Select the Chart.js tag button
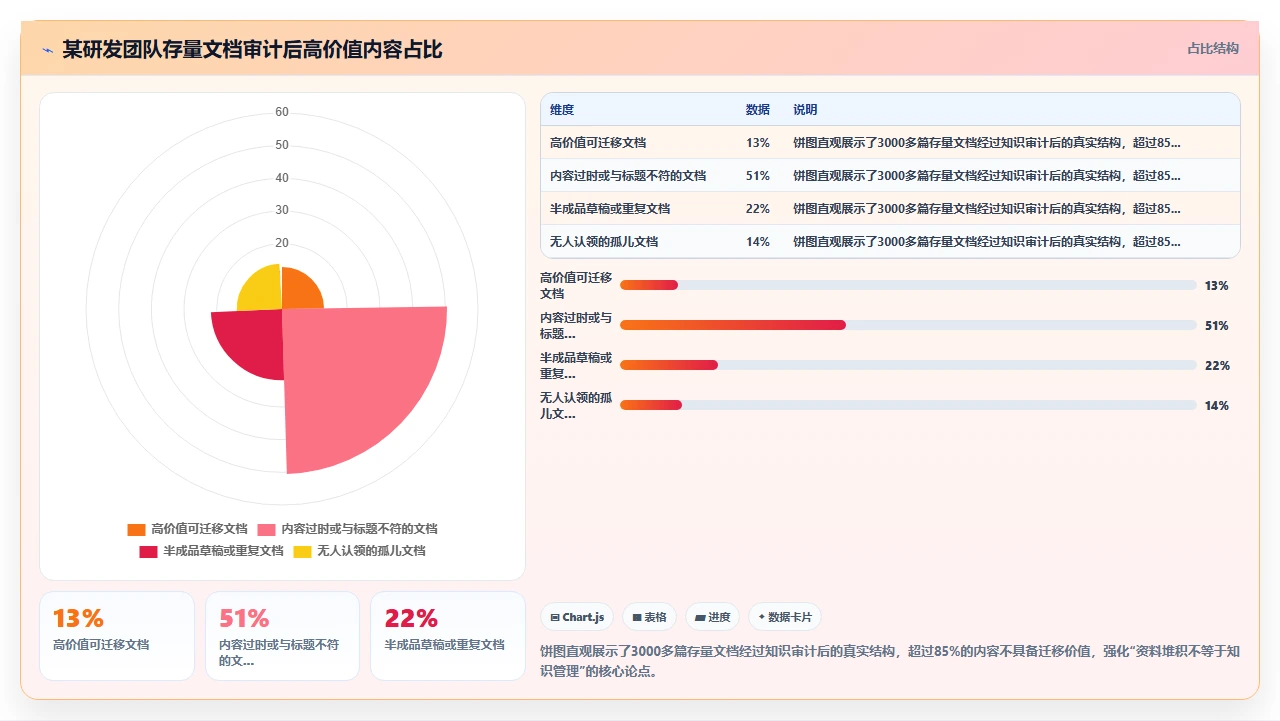Viewport: 1280px width, 721px height. [577, 617]
